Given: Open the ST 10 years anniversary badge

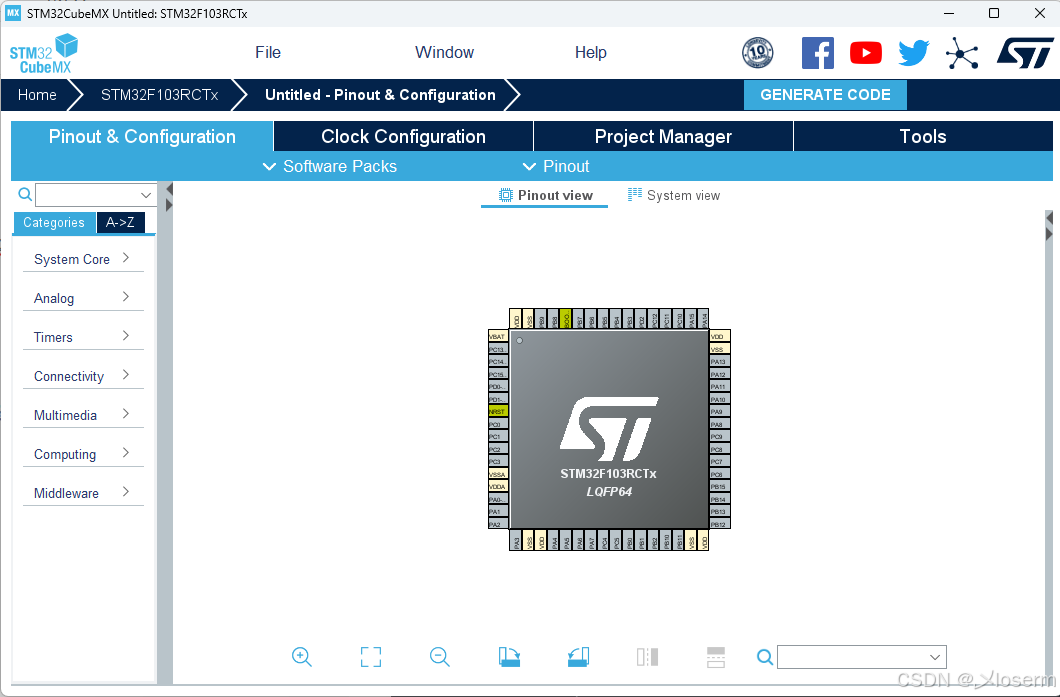Looking at the screenshot, I should (757, 53).
